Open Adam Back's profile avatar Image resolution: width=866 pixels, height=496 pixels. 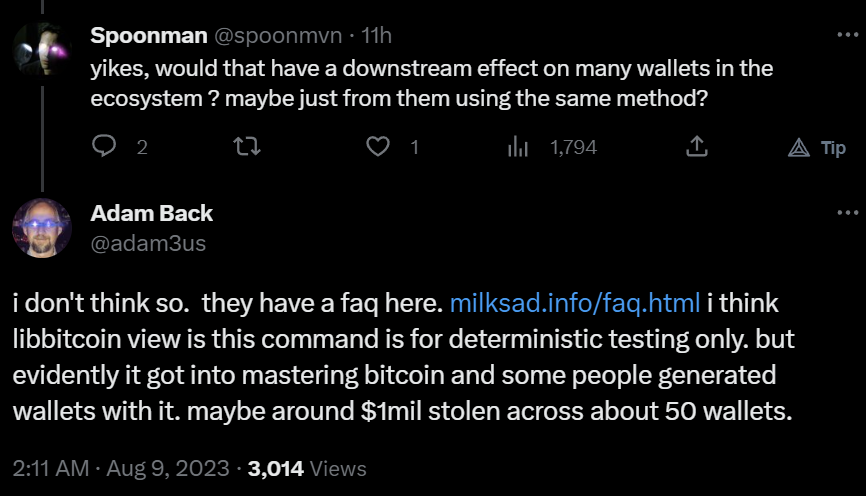pyautogui.click(x=41, y=228)
